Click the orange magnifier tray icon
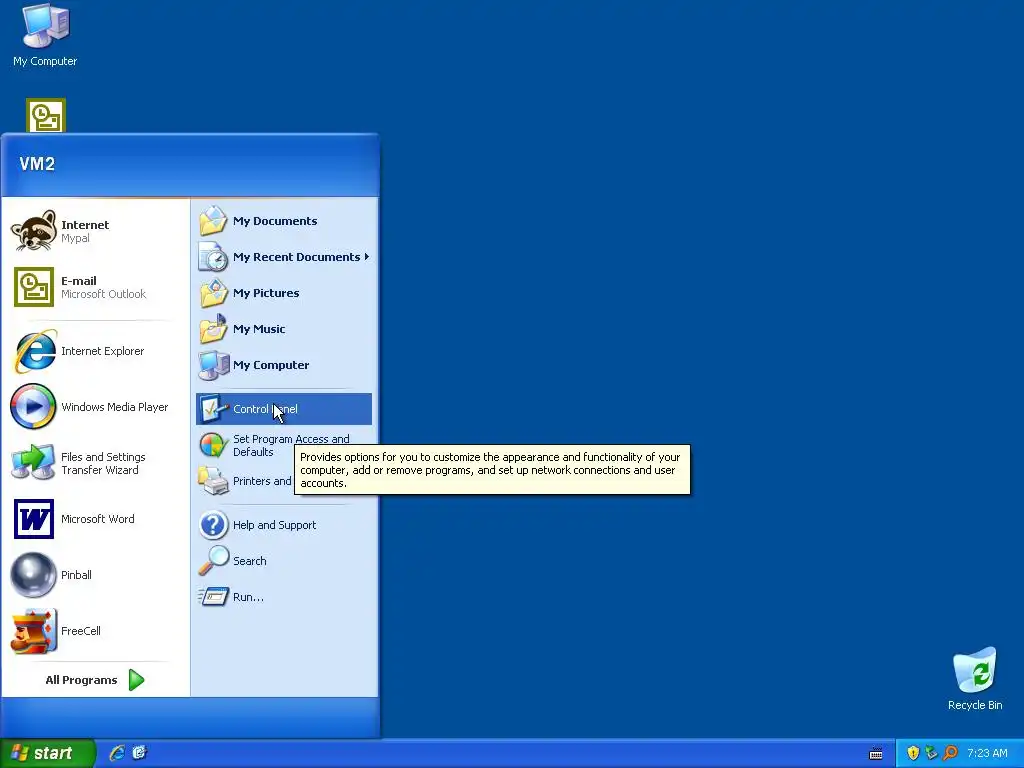Screen dimensions: 1024x768 click(x=950, y=753)
